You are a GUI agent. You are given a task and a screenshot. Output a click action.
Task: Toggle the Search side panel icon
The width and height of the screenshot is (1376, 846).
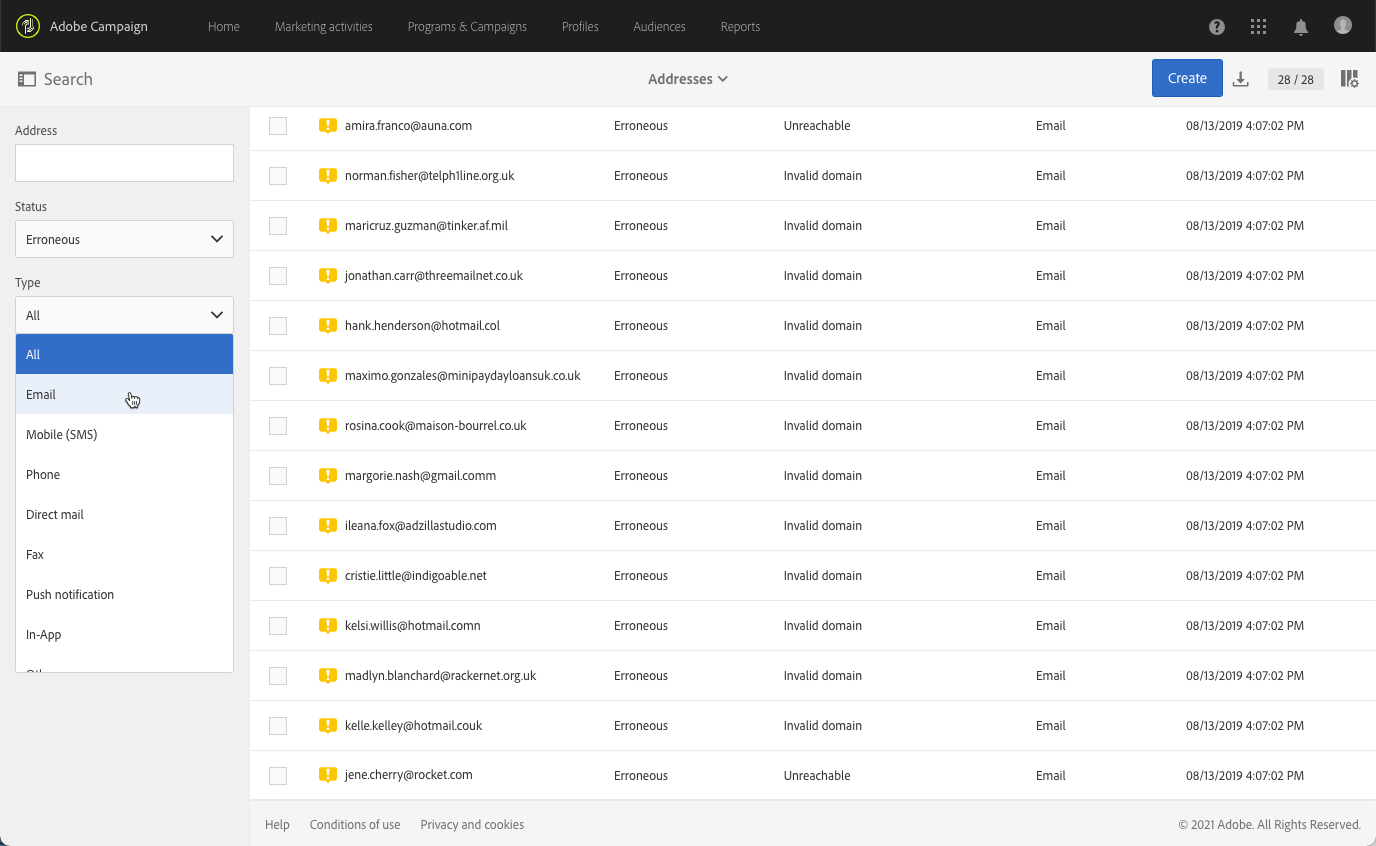point(27,79)
